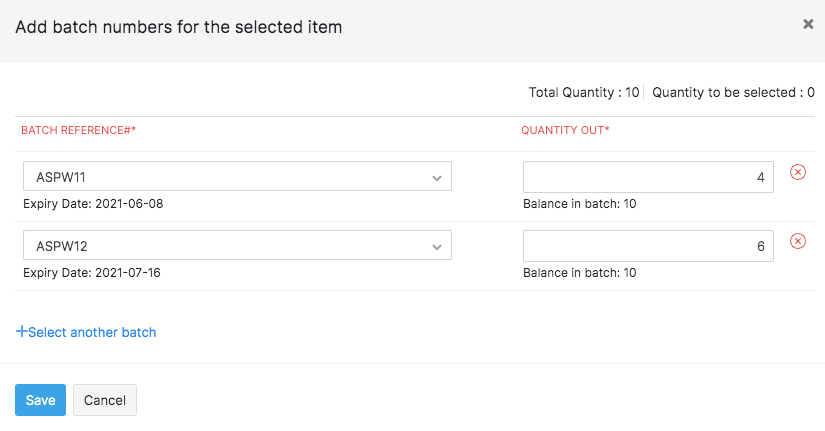Expand the chevron arrow beside ASPW12

click(437, 247)
